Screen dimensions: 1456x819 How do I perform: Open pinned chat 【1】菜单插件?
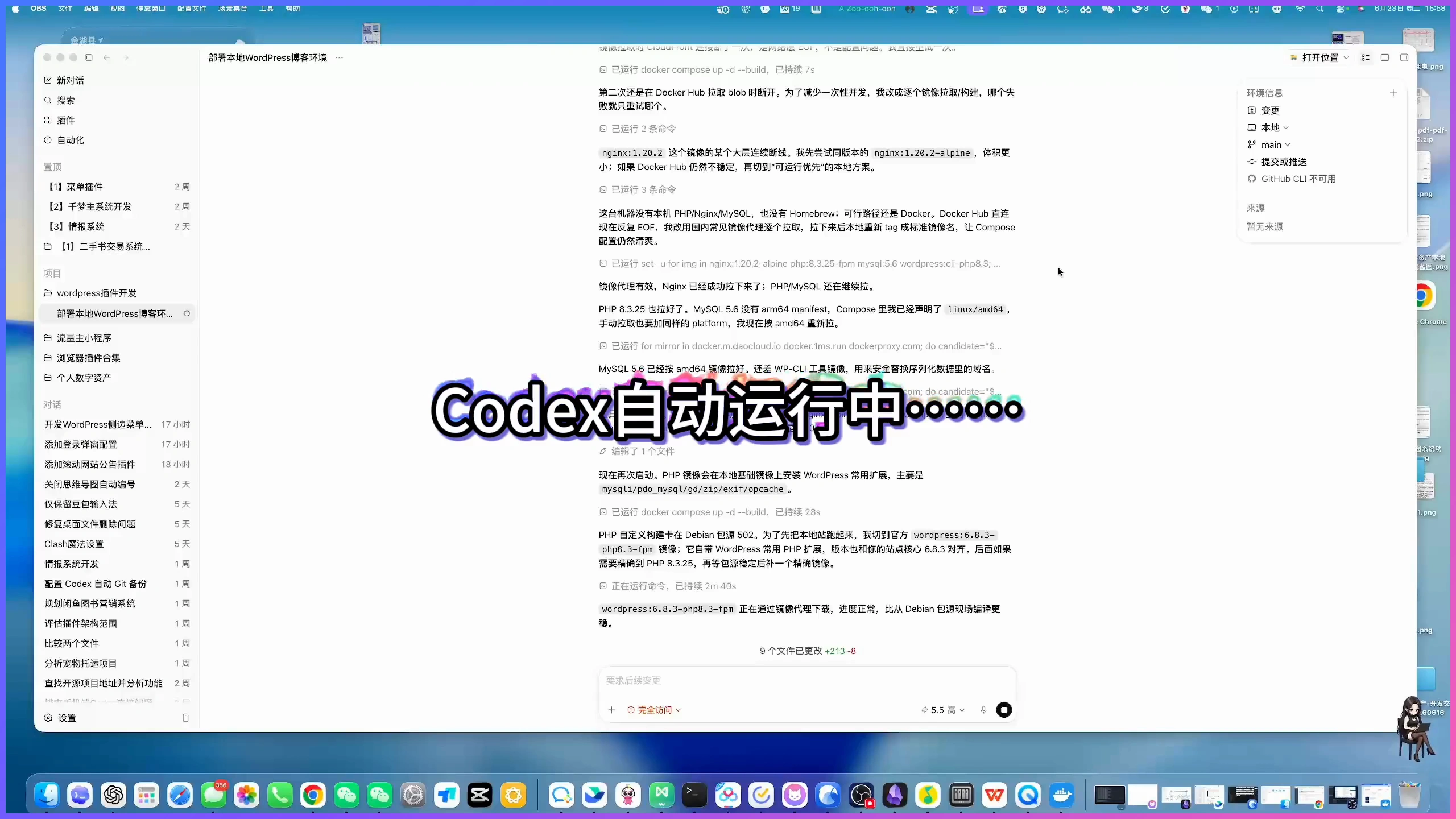pos(118,187)
